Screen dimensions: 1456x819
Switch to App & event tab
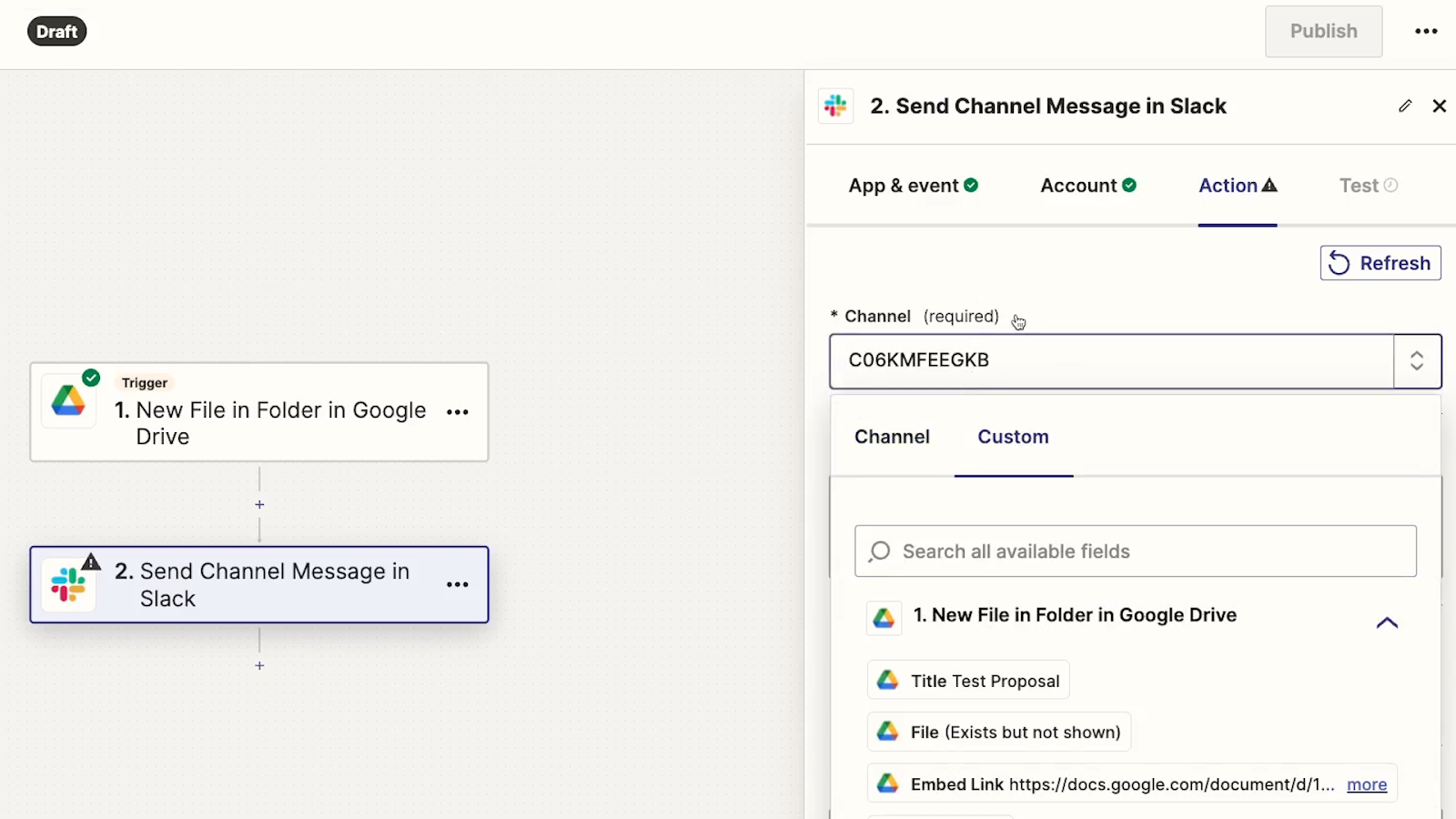click(x=913, y=186)
